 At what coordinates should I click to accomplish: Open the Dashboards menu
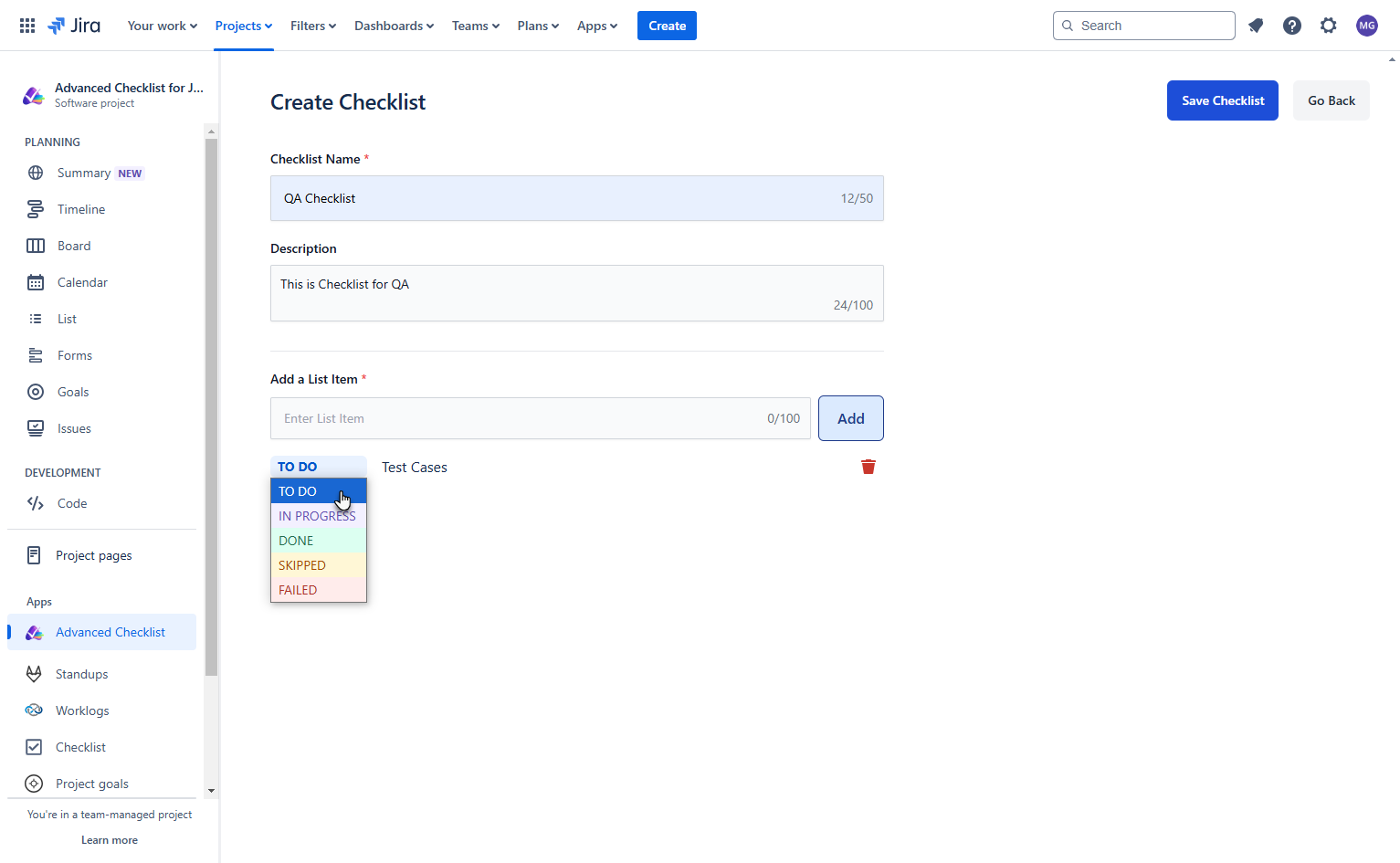(x=393, y=25)
